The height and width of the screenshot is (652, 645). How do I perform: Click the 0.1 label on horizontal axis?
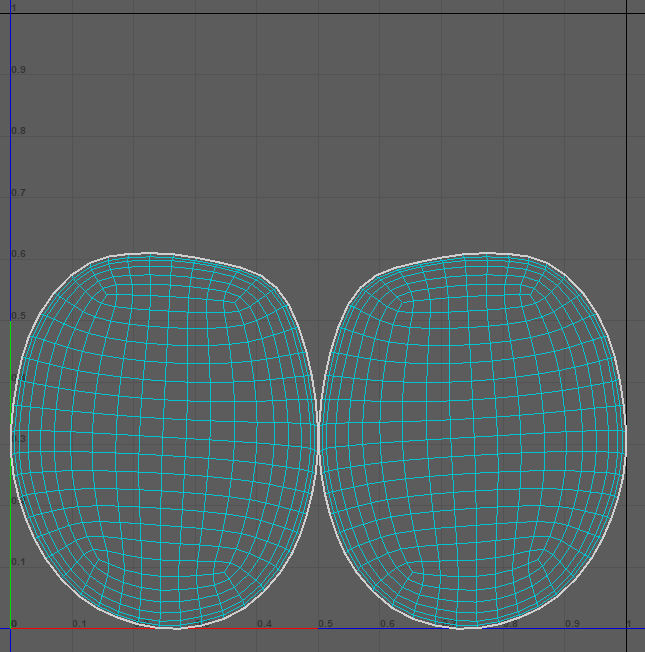click(79, 624)
